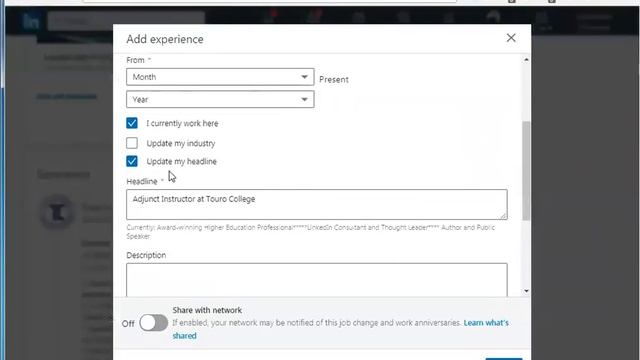Screen dimensions: 640x360
Task: Click the 'Update my headline' label
Action: coord(182,162)
